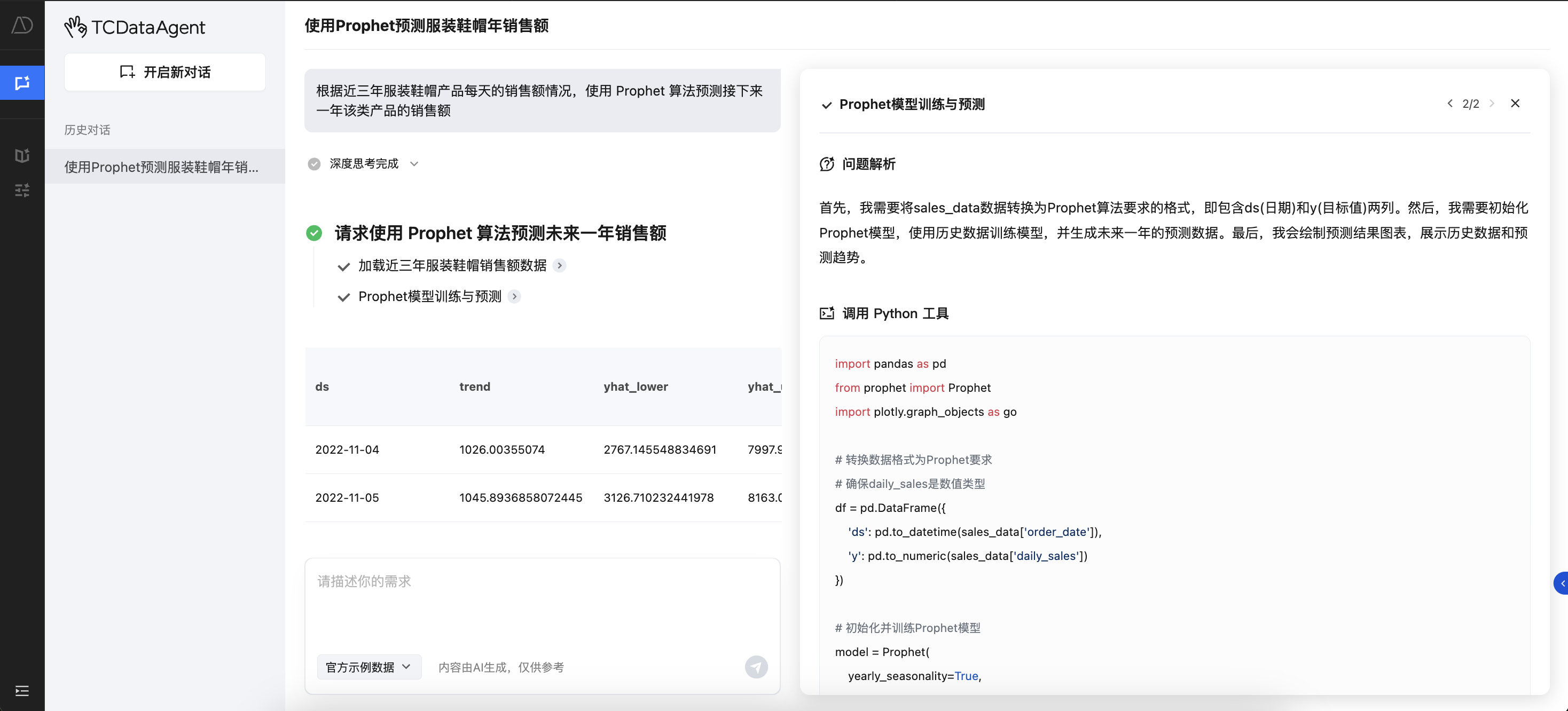
Task: Open the 官方示例数据 data source dropdown
Action: (x=369, y=667)
